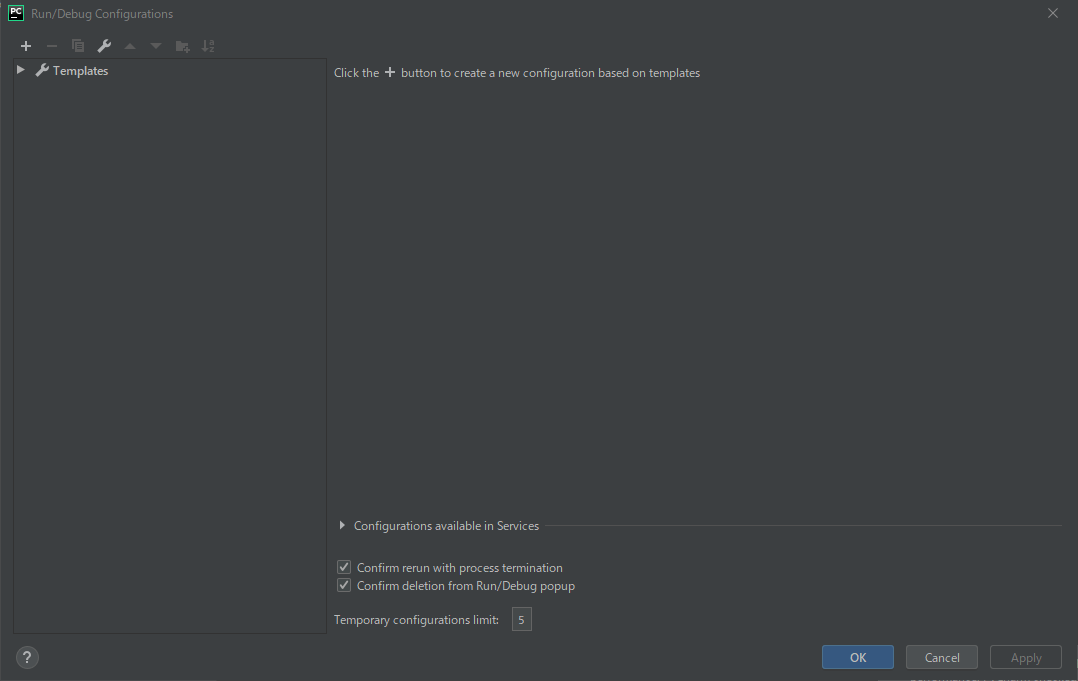Click the Cancel button
The height and width of the screenshot is (681, 1078).
(x=942, y=658)
